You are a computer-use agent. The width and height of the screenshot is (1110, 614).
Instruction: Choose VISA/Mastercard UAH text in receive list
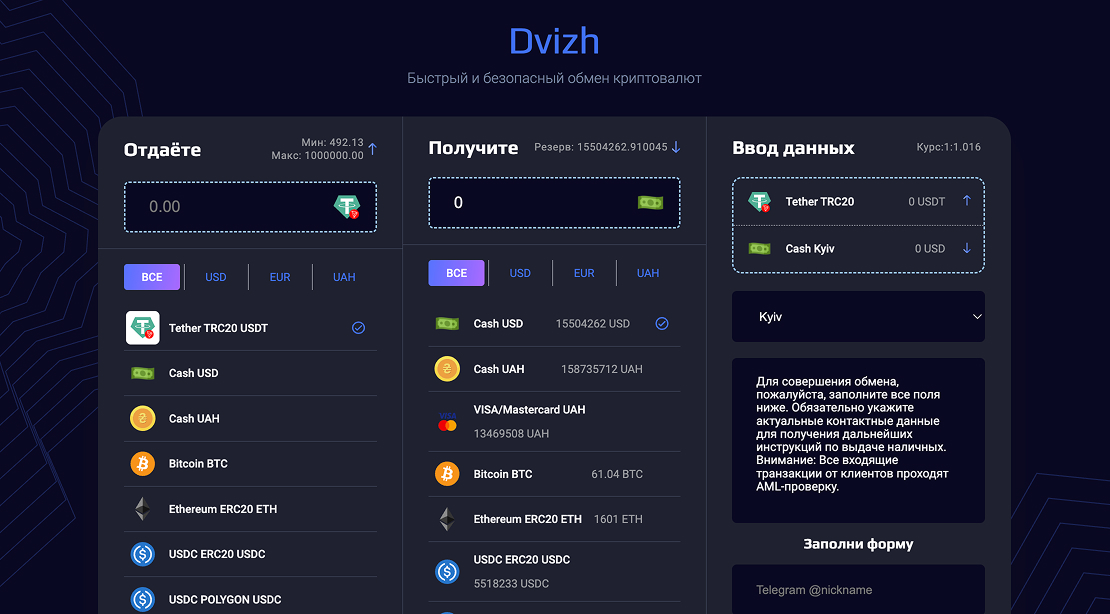coord(530,410)
